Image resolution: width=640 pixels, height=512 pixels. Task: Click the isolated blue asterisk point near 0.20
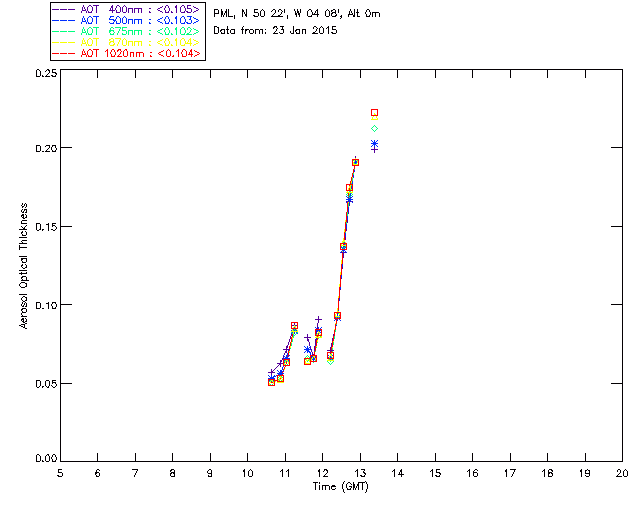point(374,144)
